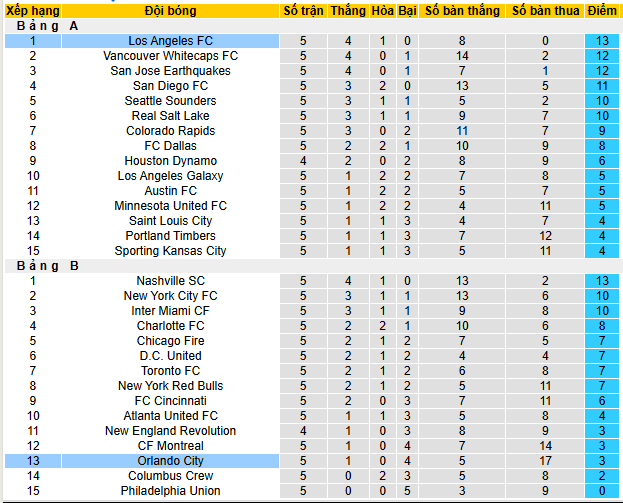Select San Jose Earthquakes in the standings
Screen dimensions: 623x503
[x=170, y=71]
